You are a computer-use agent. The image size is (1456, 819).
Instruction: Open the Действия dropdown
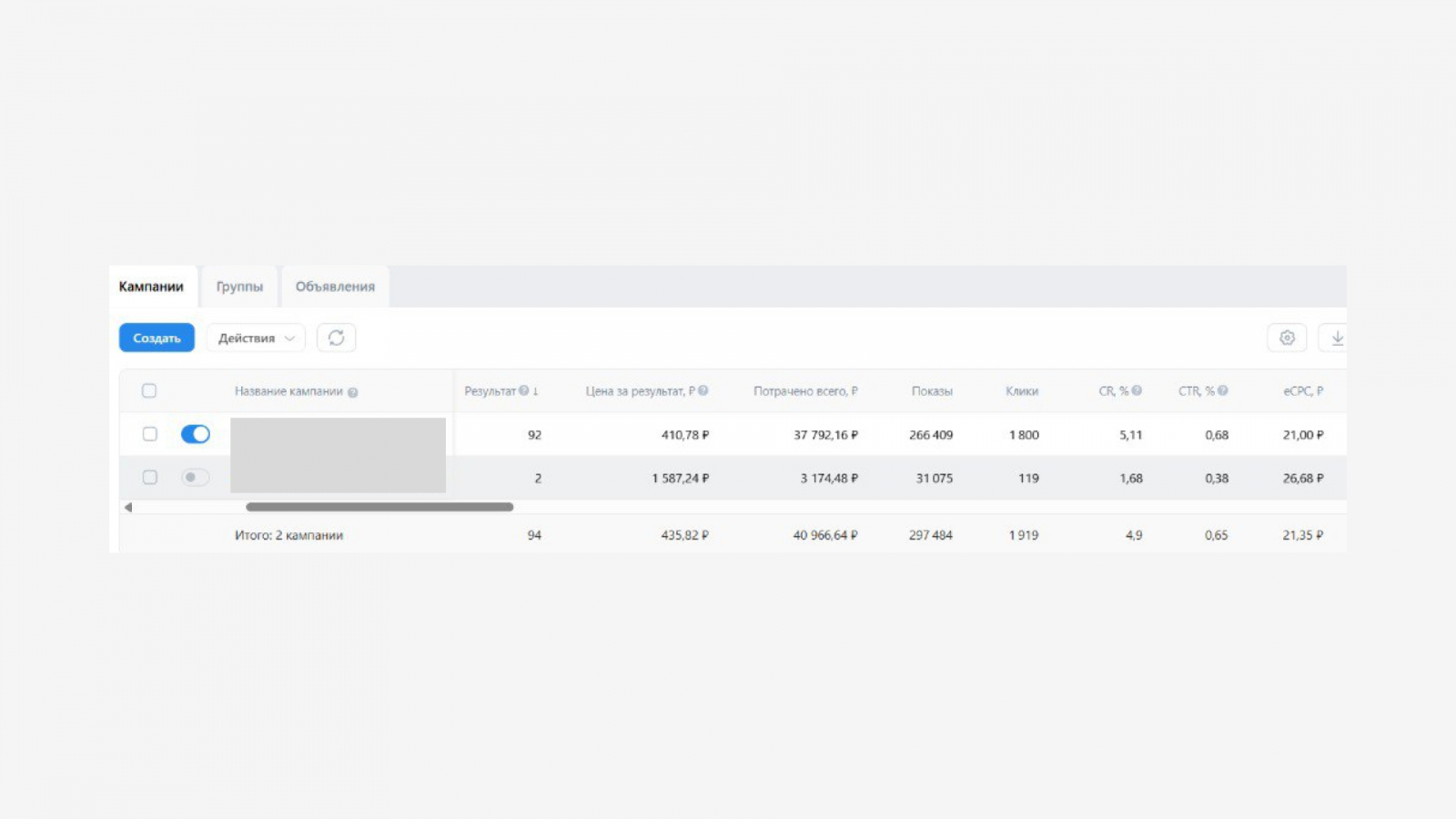pos(256,338)
